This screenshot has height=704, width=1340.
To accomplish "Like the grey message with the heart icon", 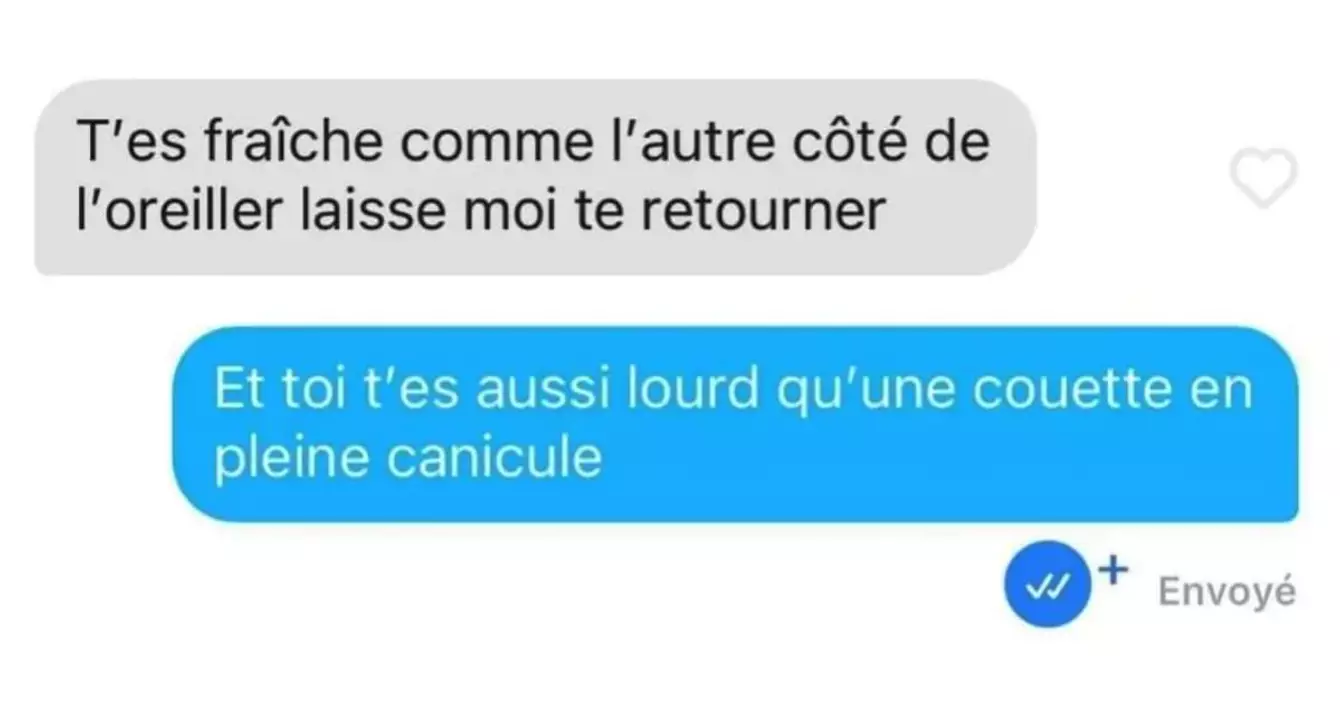I will (x=1262, y=179).
